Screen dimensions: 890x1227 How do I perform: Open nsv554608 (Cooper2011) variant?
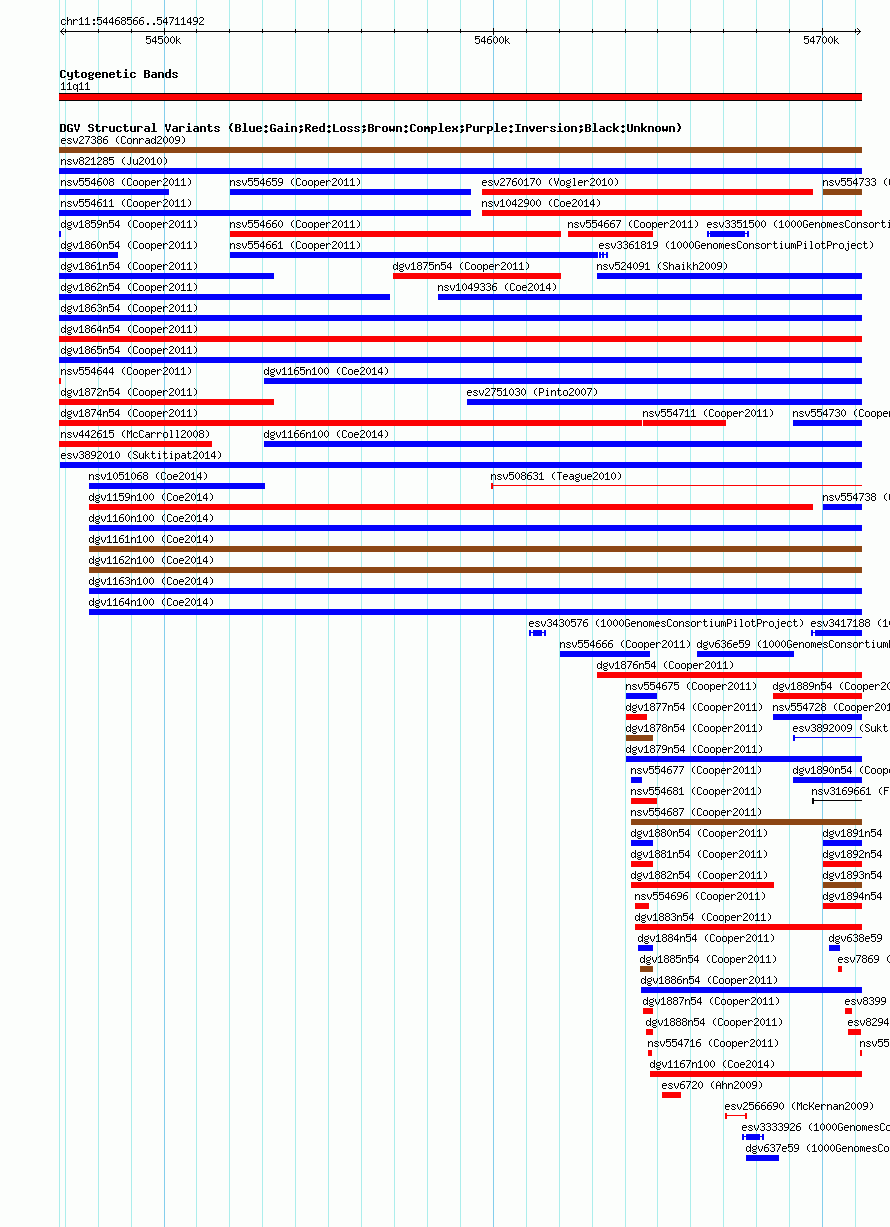pos(126,182)
